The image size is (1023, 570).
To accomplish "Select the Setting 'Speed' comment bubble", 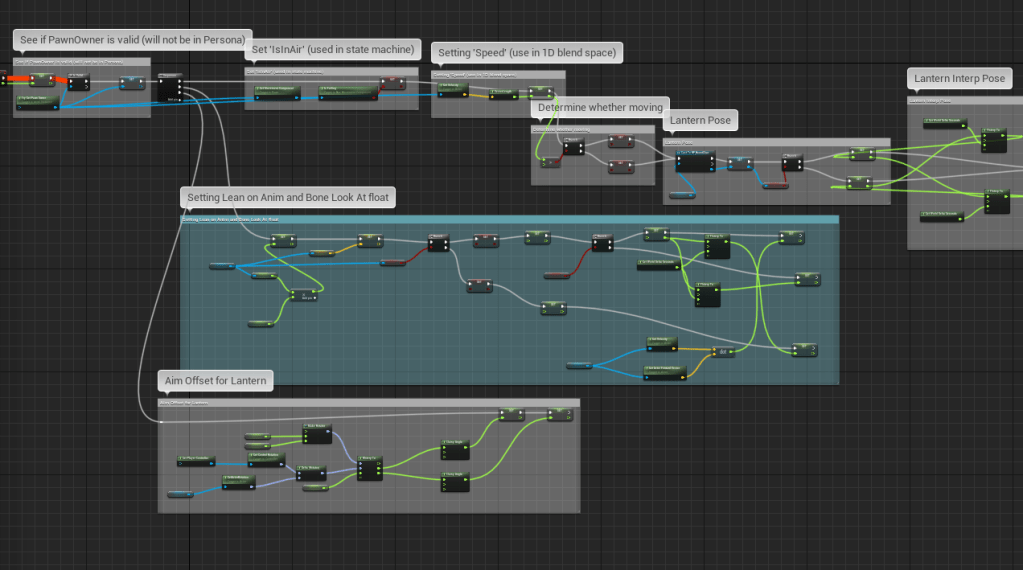I will (x=527, y=52).
